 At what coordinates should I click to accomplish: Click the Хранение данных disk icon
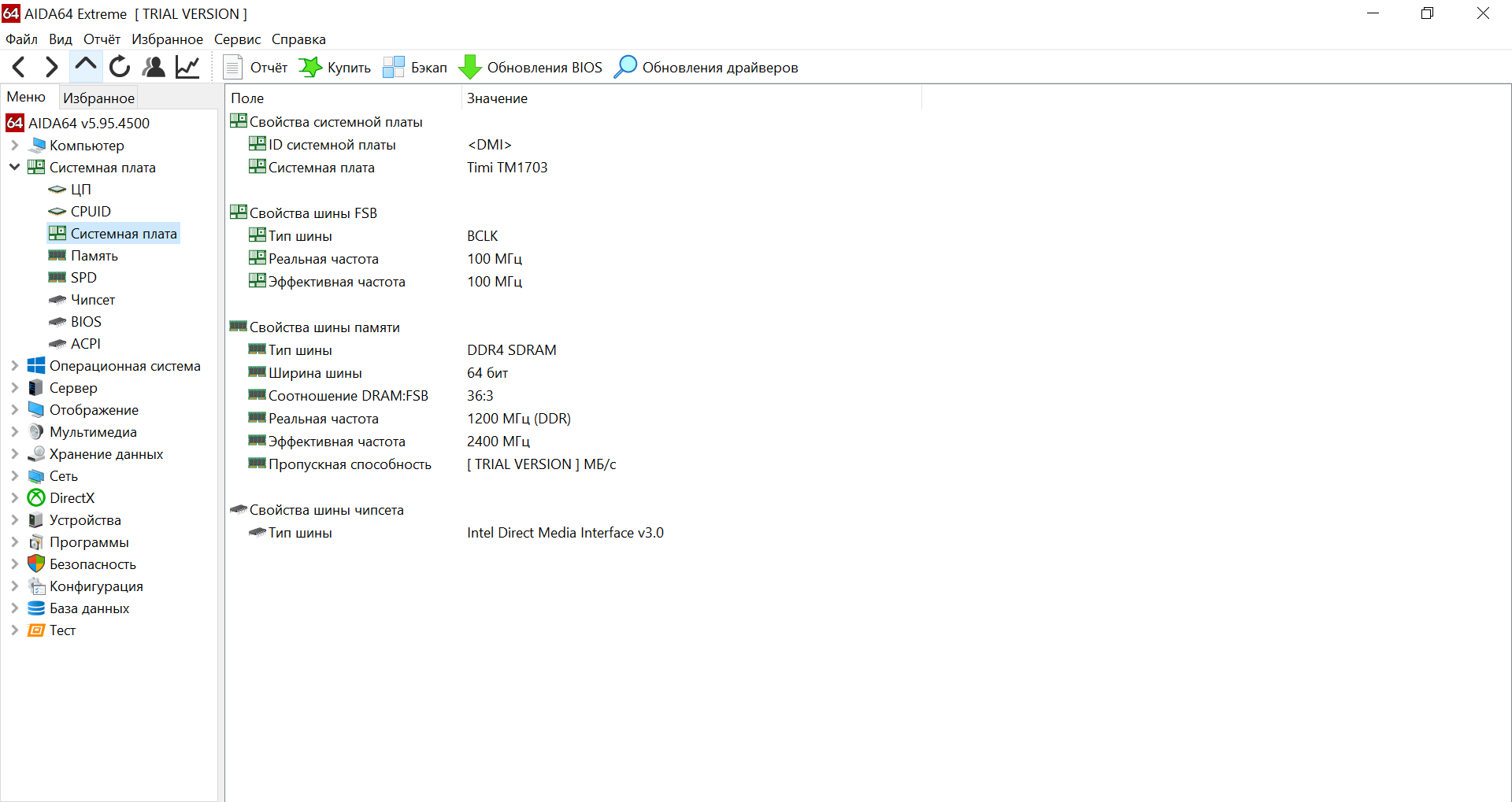pos(36,453)
